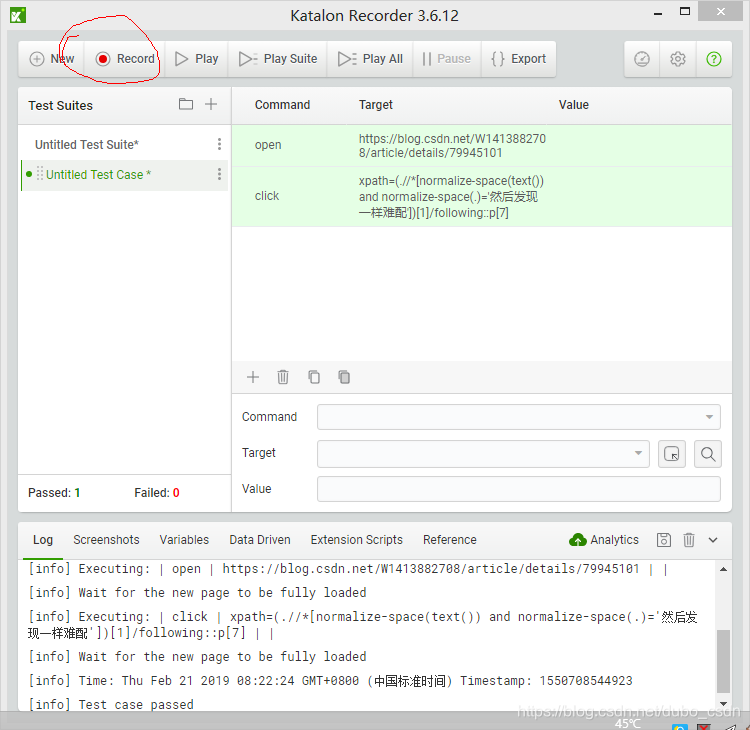Viewport: 750px width, 730px height.
Task: Click the blog URL in the open row
Action: tap(452, 145)
